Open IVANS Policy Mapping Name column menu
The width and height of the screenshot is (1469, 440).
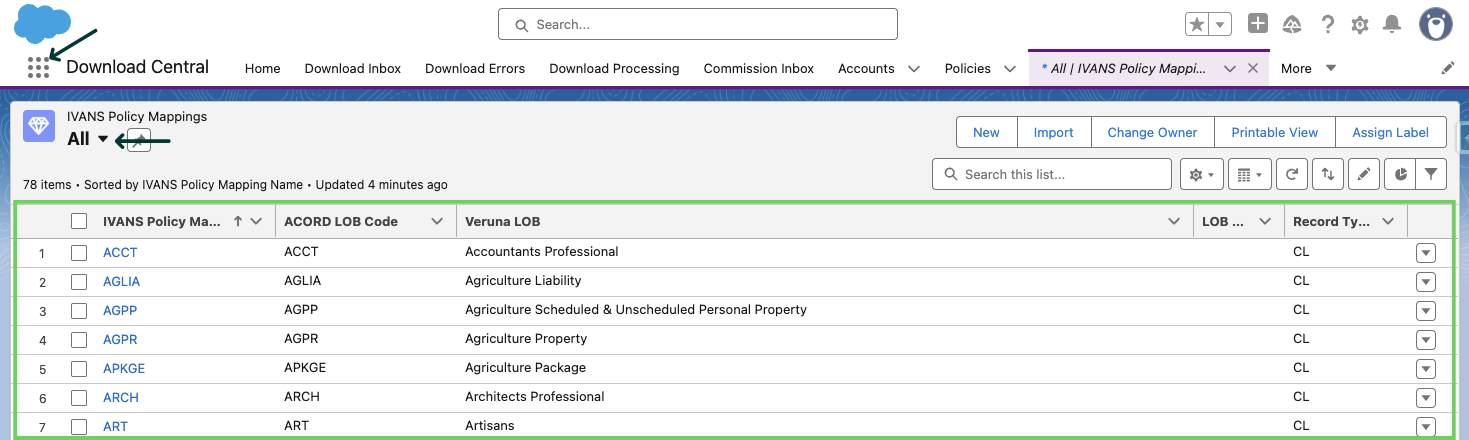[257, 222]
